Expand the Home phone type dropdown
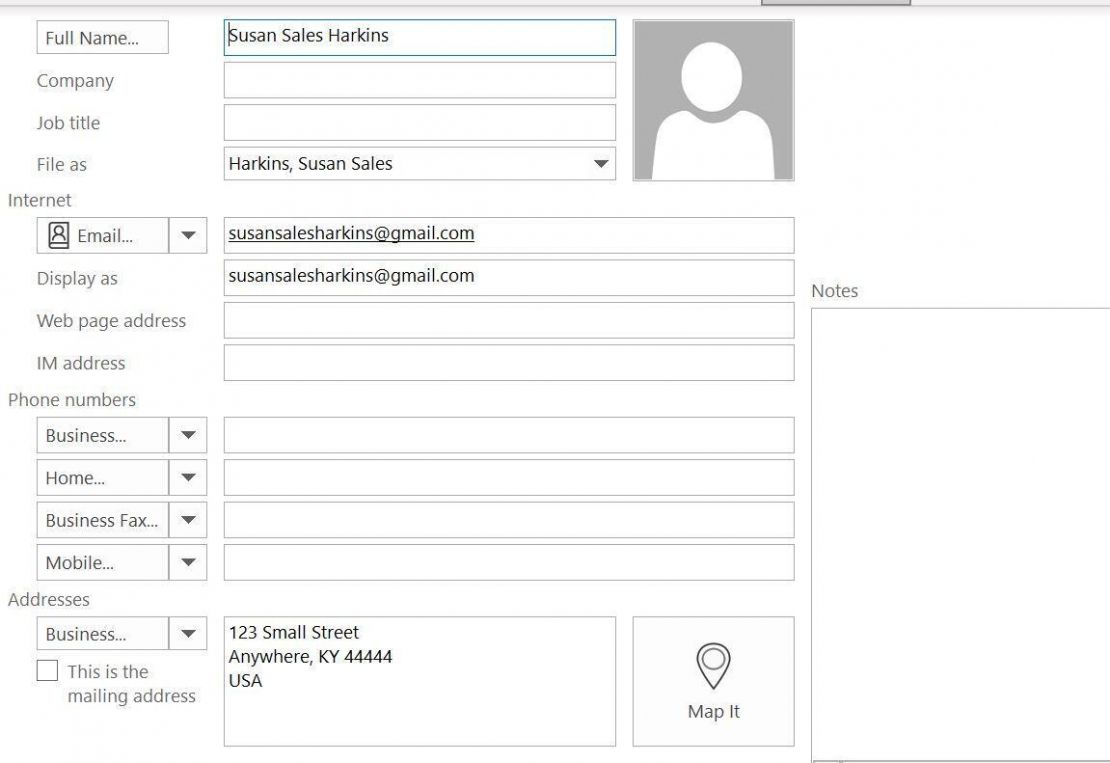The image size is (1110, 763). [x=189, y=478]
